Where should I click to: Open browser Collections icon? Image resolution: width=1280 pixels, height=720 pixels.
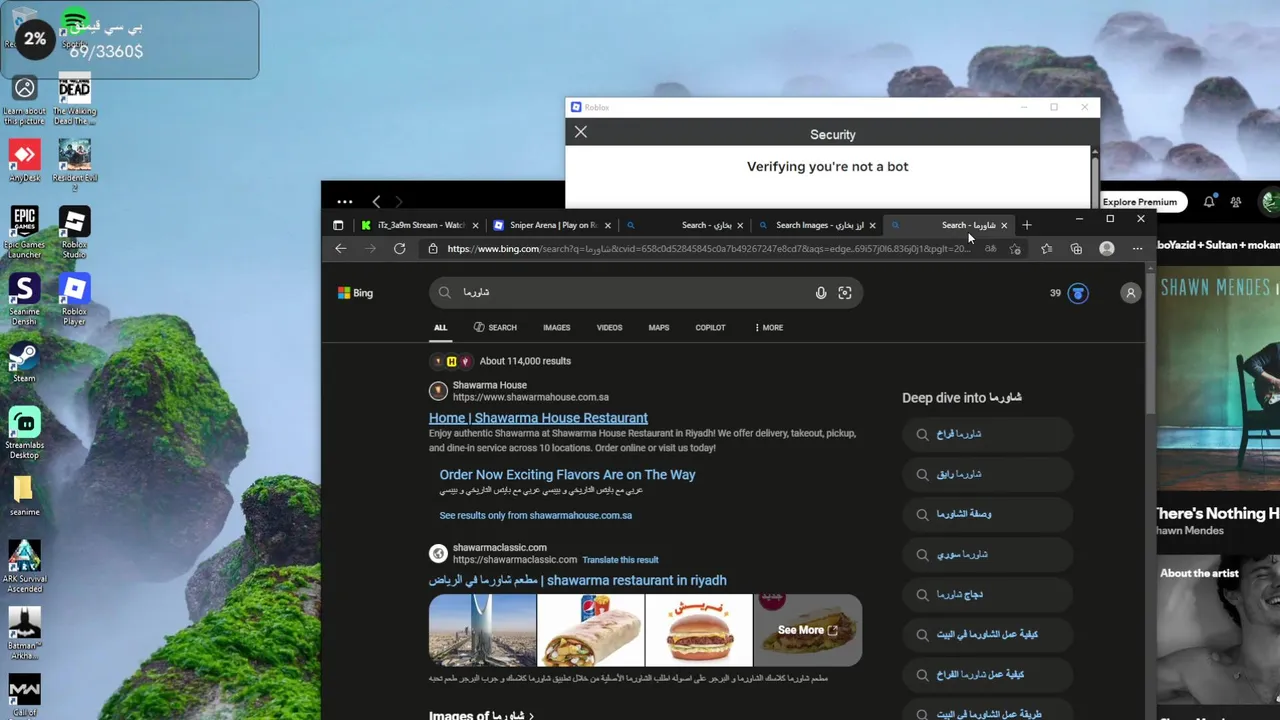click(x=1076, y=249)
